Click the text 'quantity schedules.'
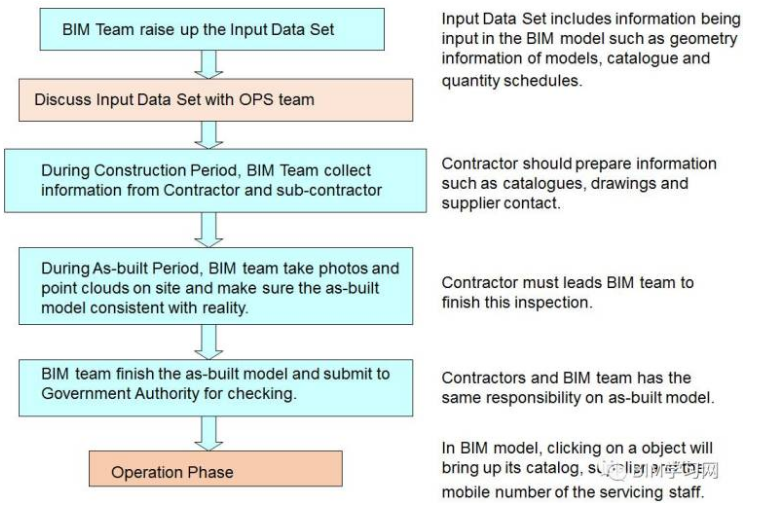The image size is (761, 514). click(512, 81)
